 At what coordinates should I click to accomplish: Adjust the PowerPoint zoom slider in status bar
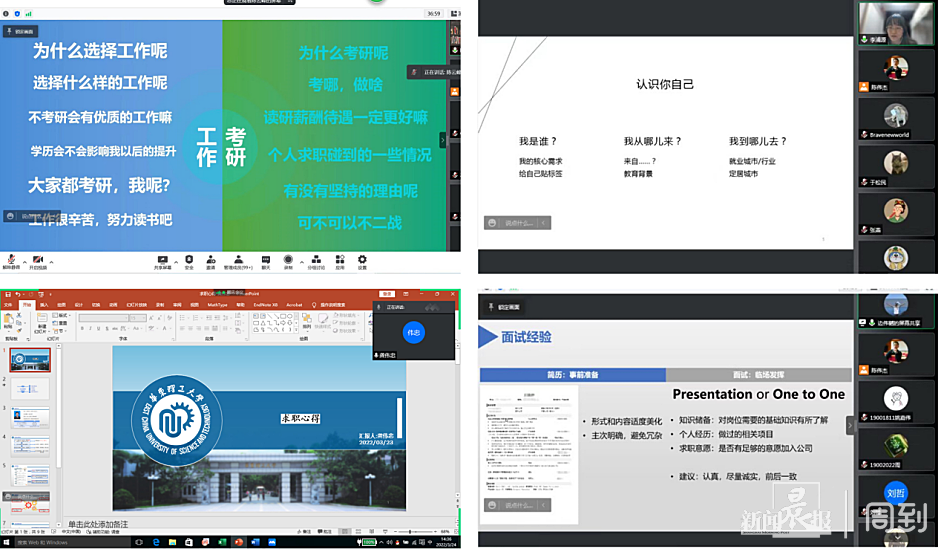[409, 531]
